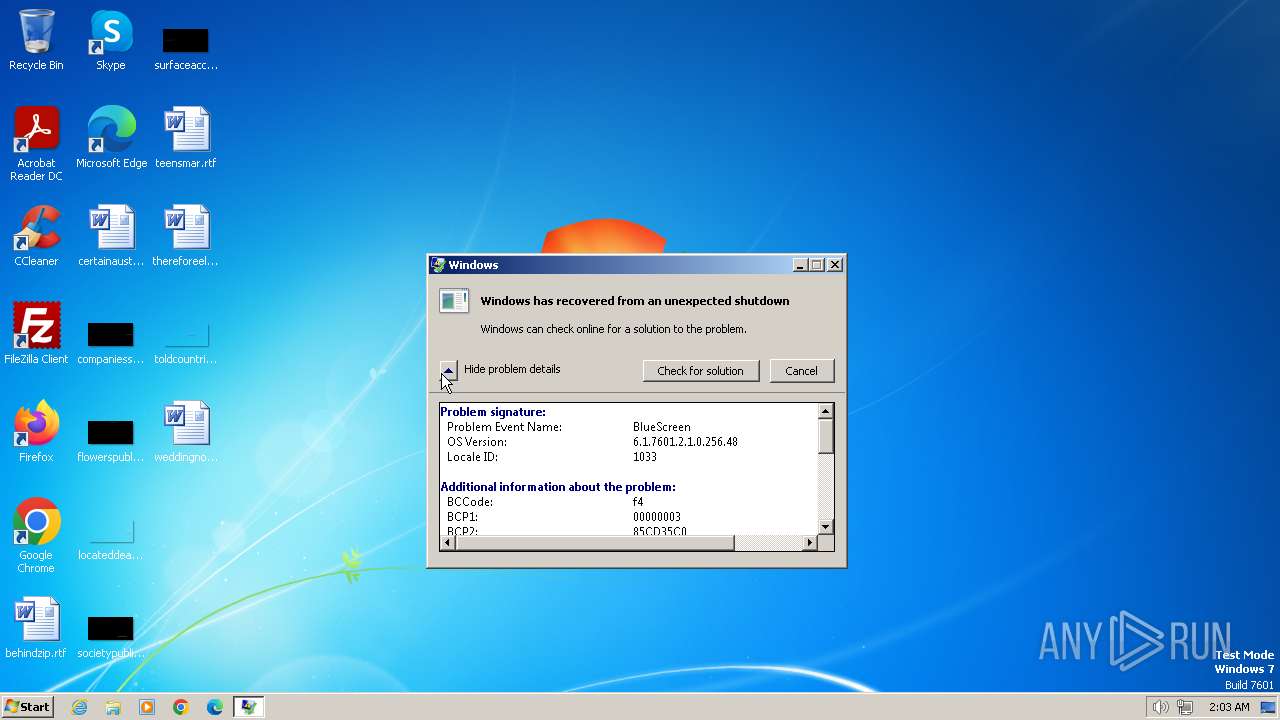This screenshot has height=720, width=1280.
Task: Open Chrome from the taskbar
Action: [181, 707]
